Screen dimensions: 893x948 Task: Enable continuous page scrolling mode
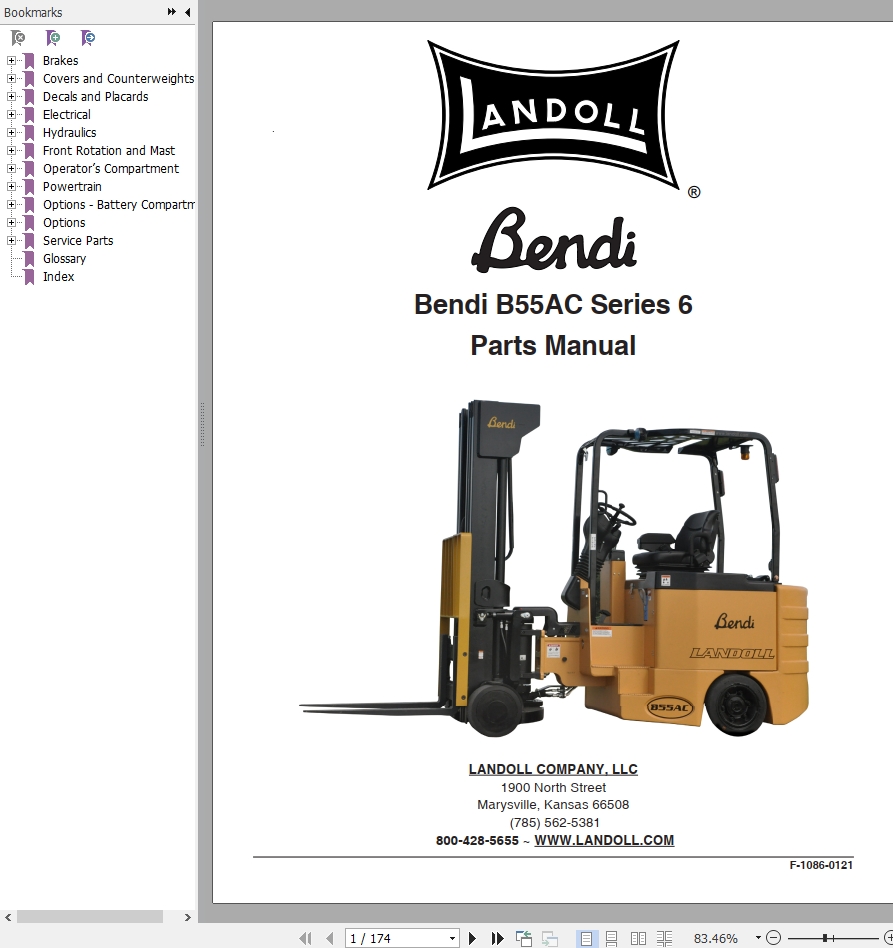612,938
